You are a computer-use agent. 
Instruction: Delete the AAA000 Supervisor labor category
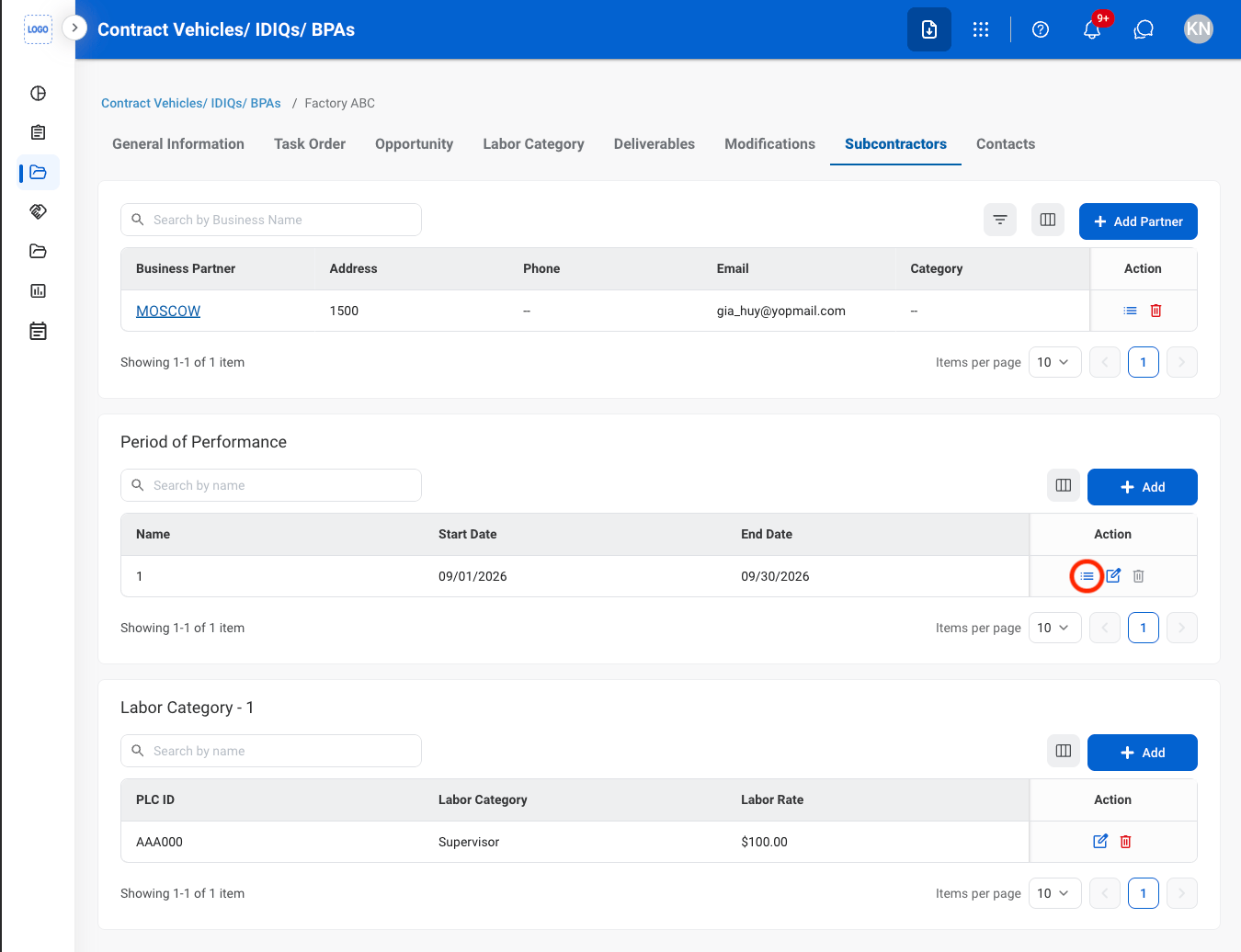[1126, 842]
